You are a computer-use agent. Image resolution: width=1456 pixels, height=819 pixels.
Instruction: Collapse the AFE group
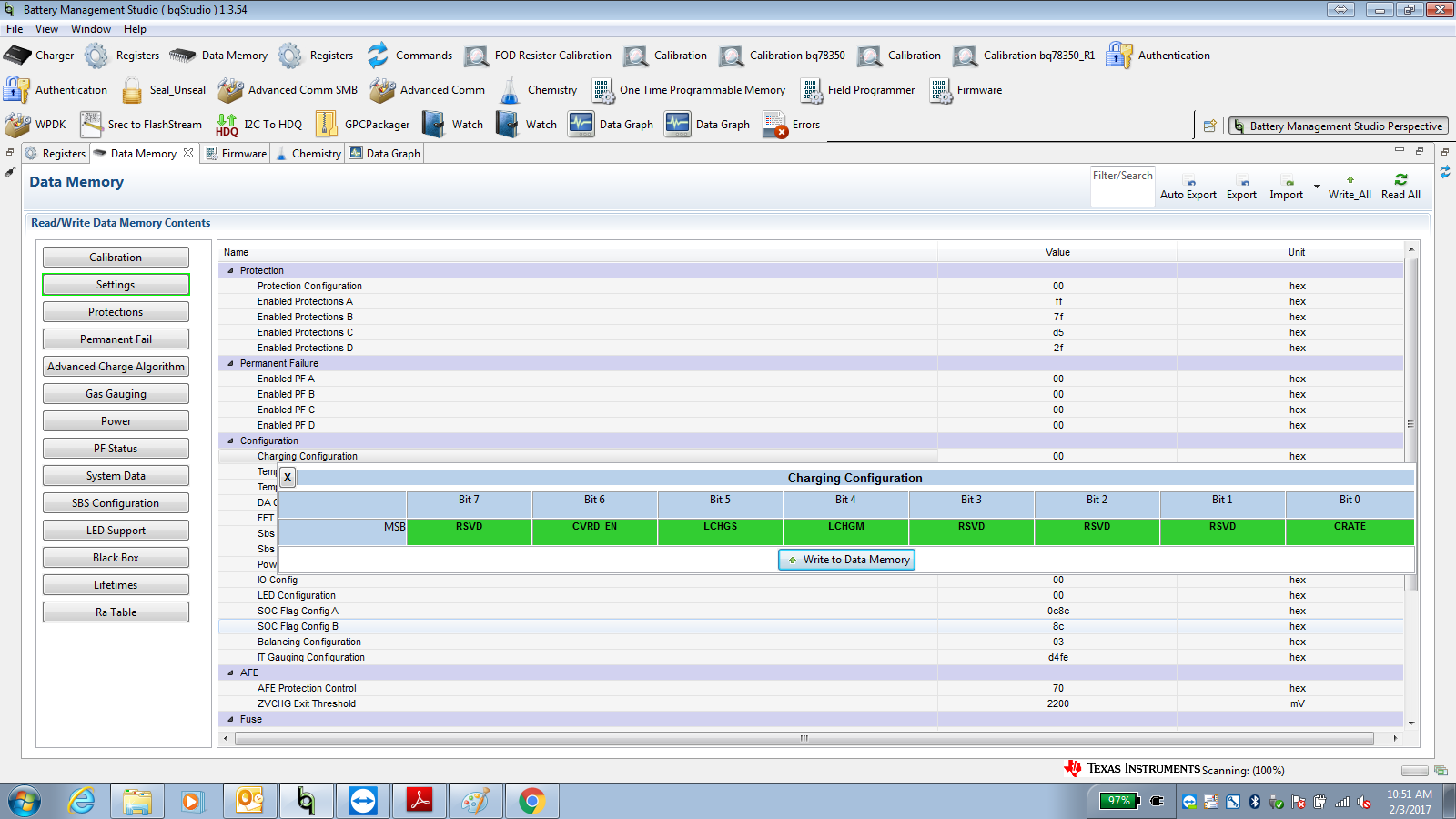(230, 673)
